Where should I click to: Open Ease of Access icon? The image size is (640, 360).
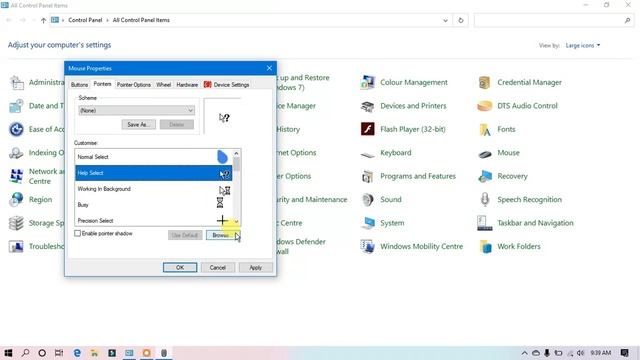pos(16,129)
